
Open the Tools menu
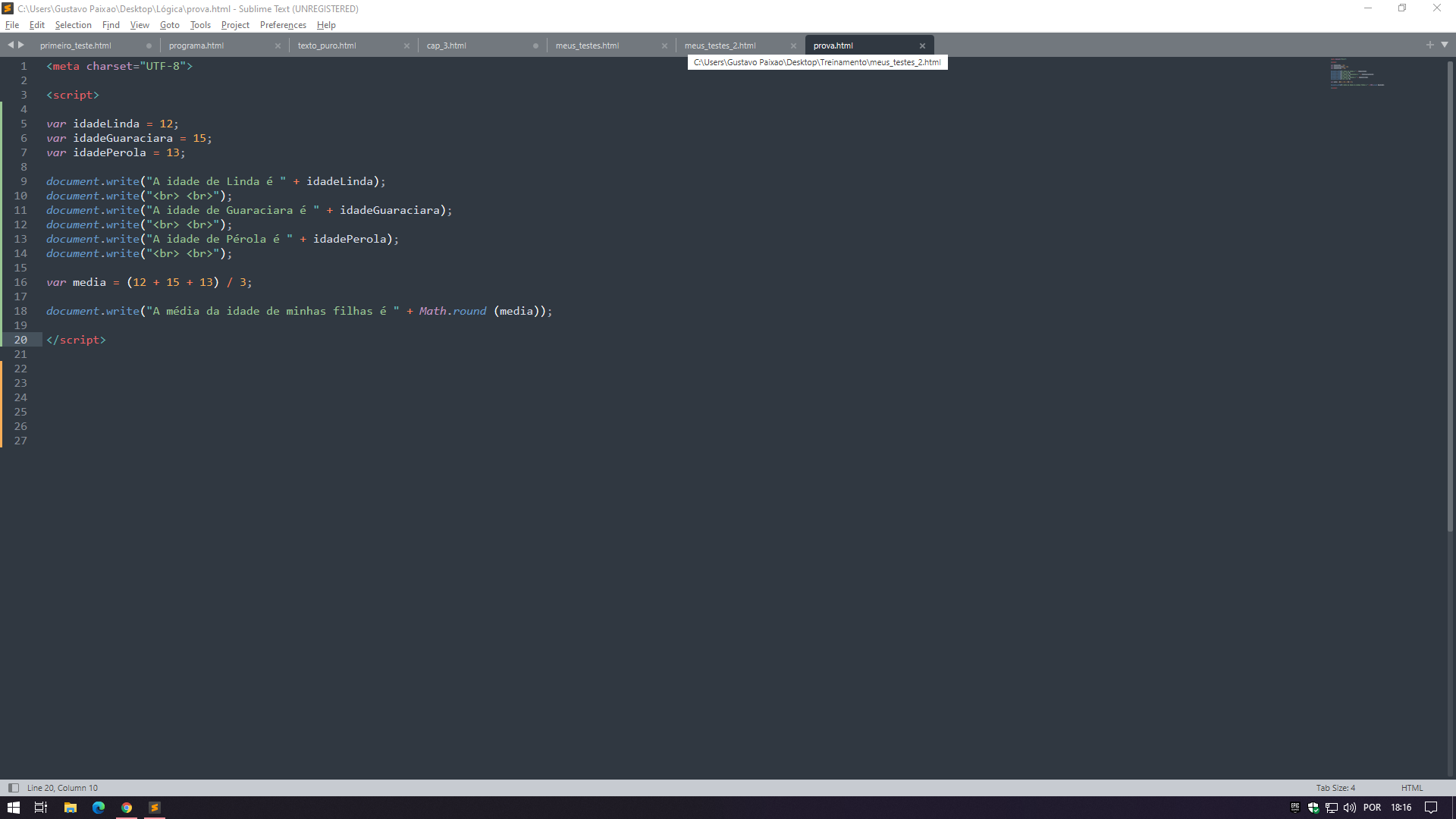(x=200, y=25)
